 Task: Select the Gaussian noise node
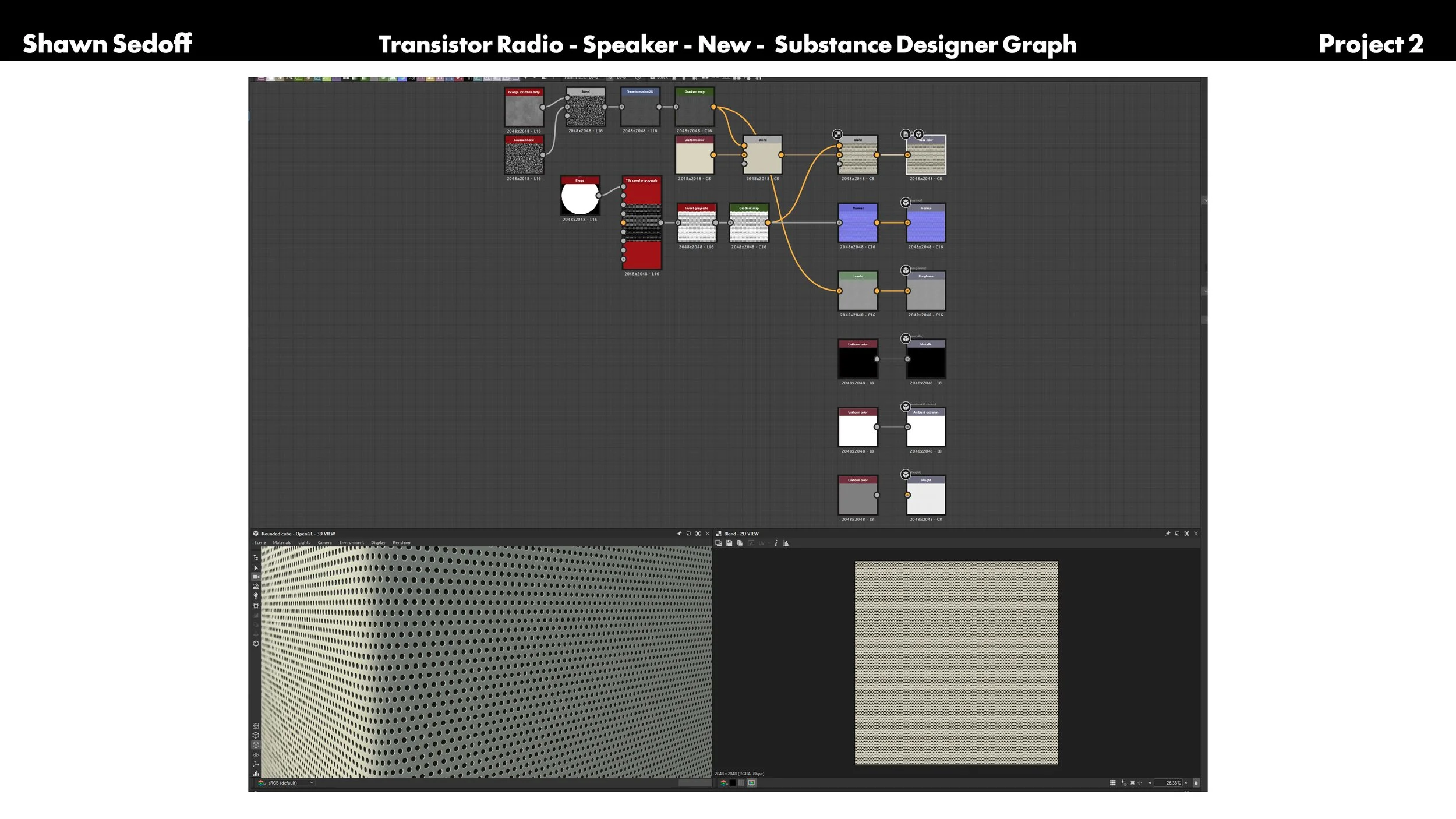tap(524, 156)
